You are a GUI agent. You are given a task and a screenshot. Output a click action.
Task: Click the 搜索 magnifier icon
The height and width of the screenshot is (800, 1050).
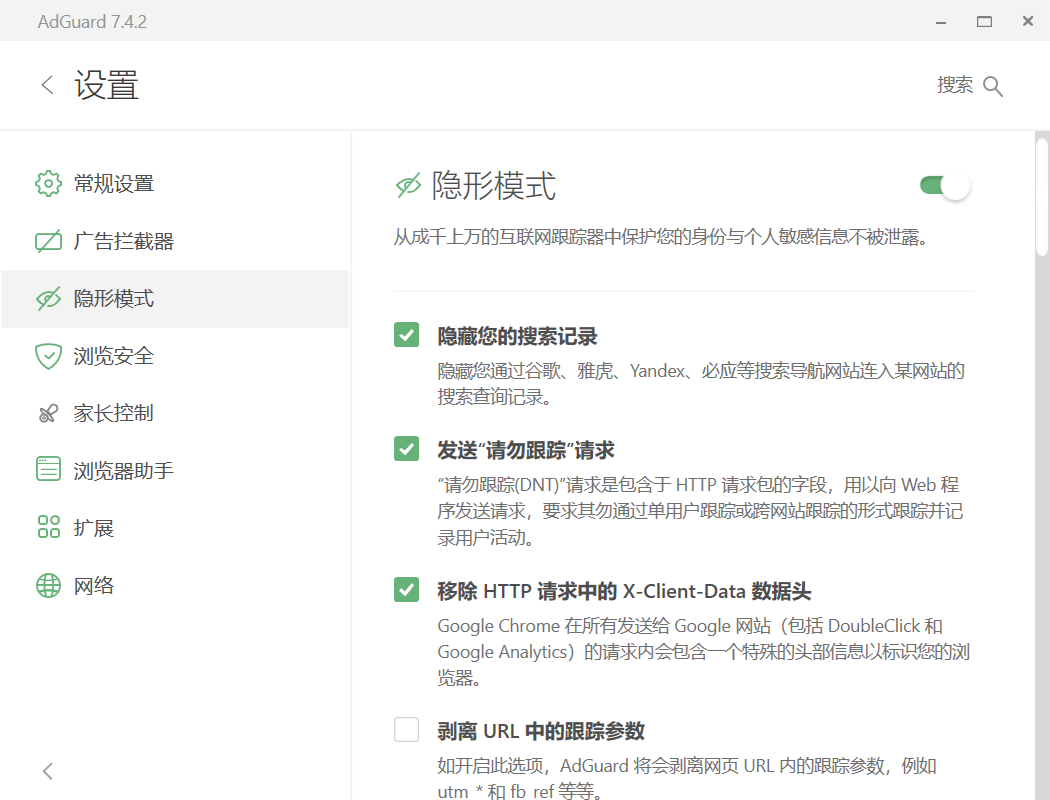click(x=992, y=86)
